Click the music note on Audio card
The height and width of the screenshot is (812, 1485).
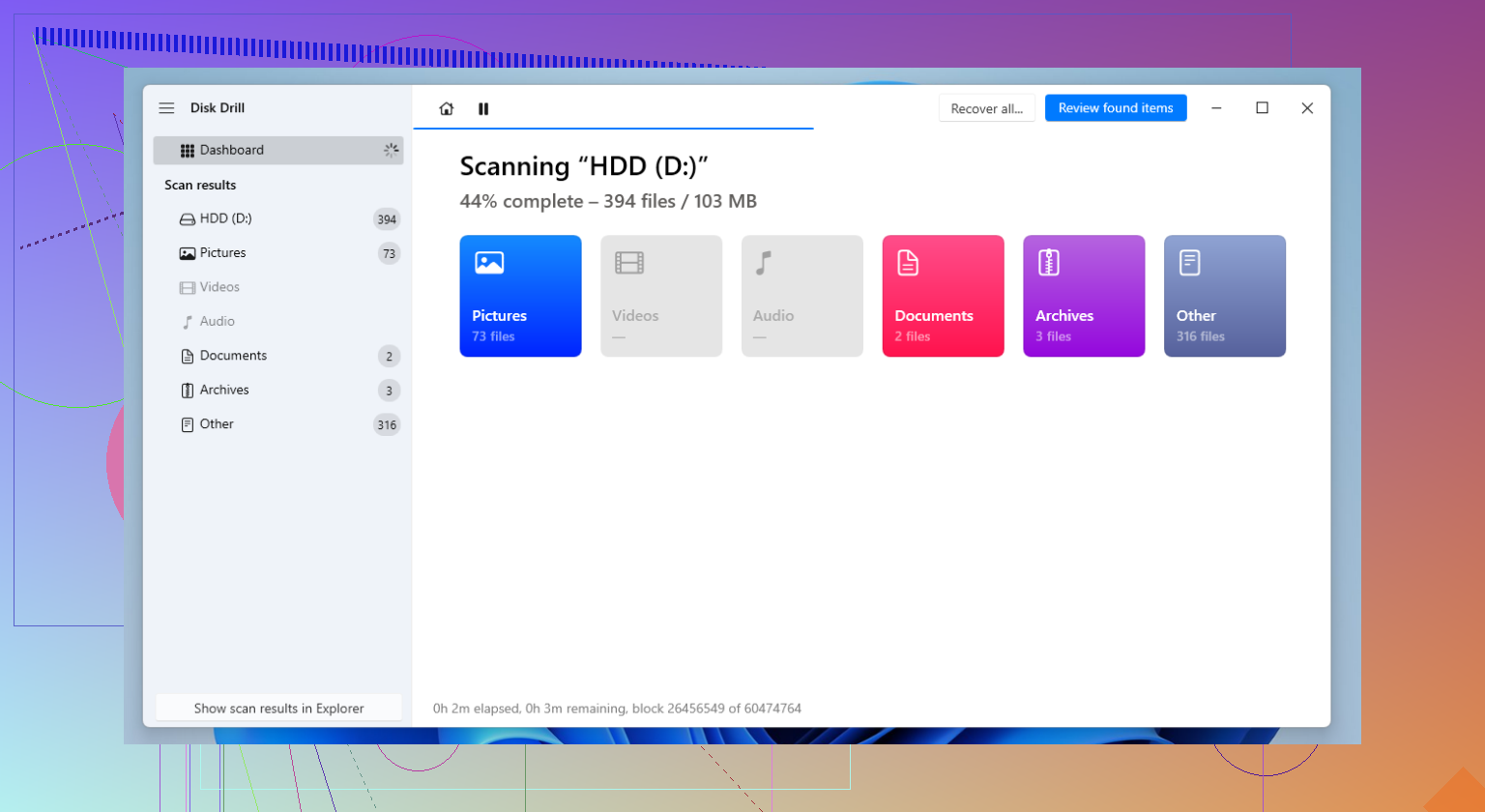(x=764, y=262)
